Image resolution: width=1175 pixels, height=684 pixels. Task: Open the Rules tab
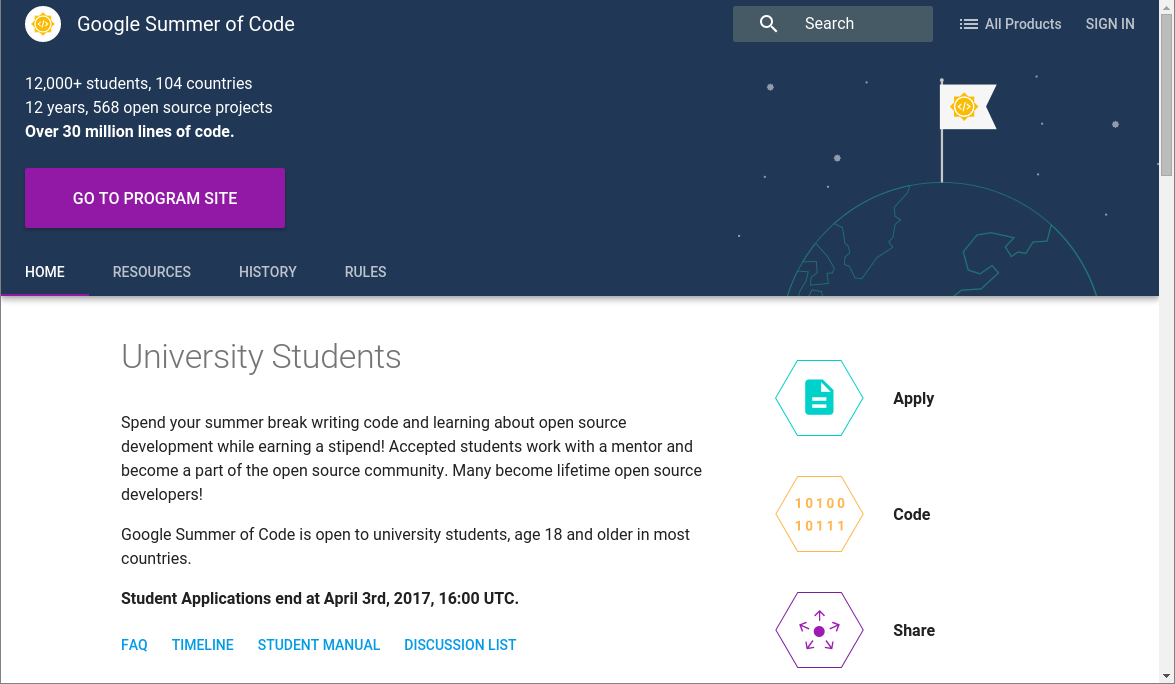pyautogui.click(x=365, y=272)
